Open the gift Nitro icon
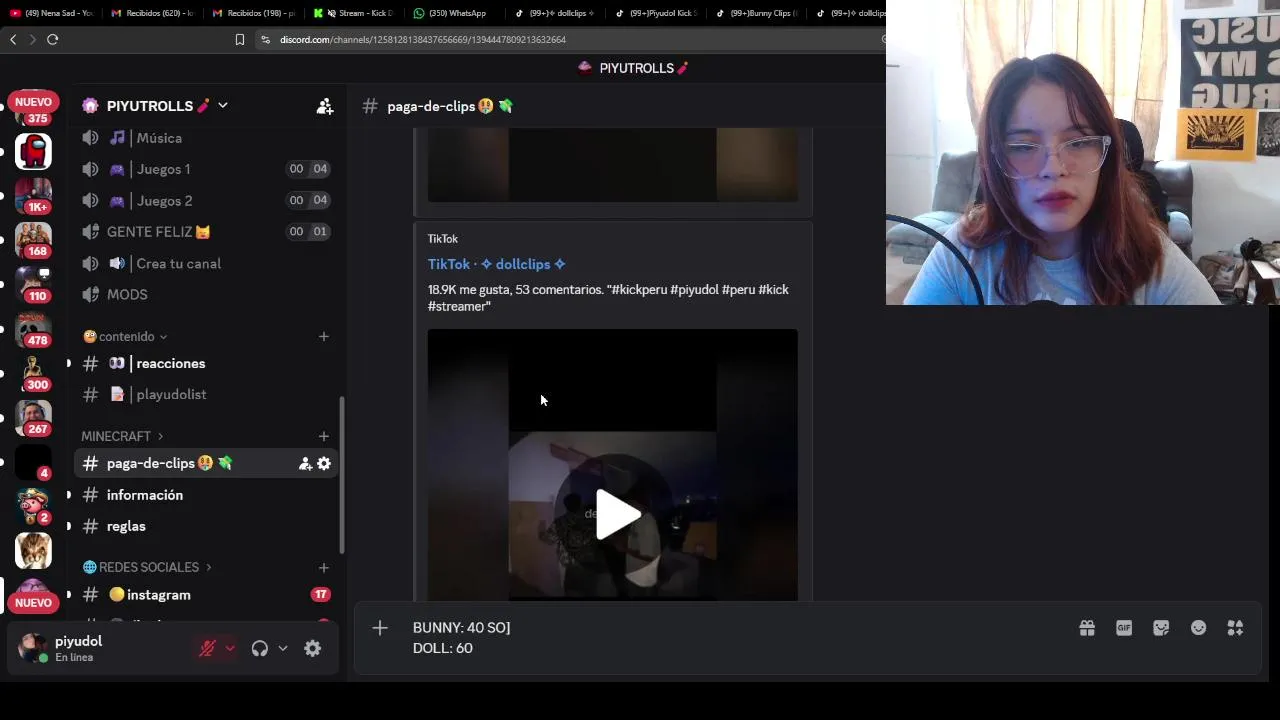 tap(1087, 628)
